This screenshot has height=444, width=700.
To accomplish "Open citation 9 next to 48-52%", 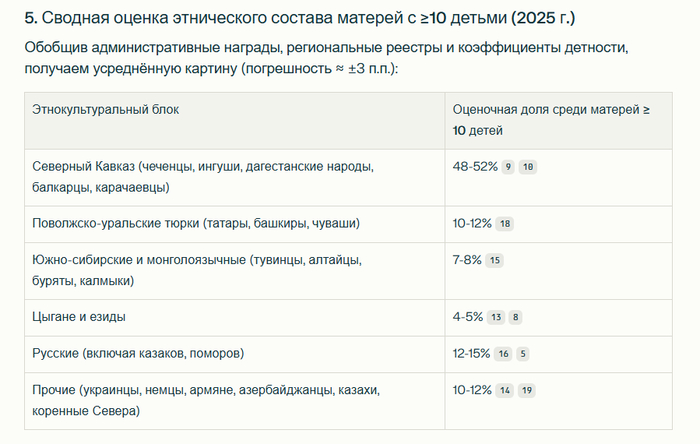I will click(509, 167).
